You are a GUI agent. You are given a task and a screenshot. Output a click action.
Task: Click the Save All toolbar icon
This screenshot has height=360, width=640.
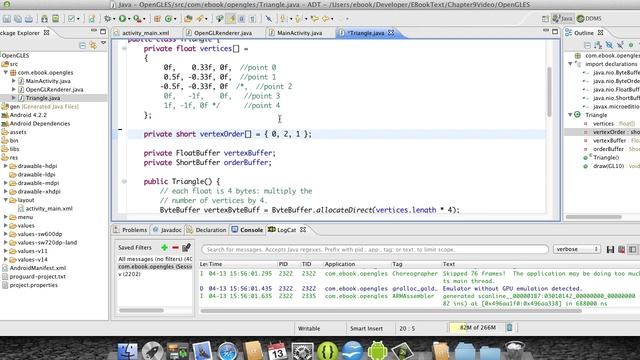(18, 19)
